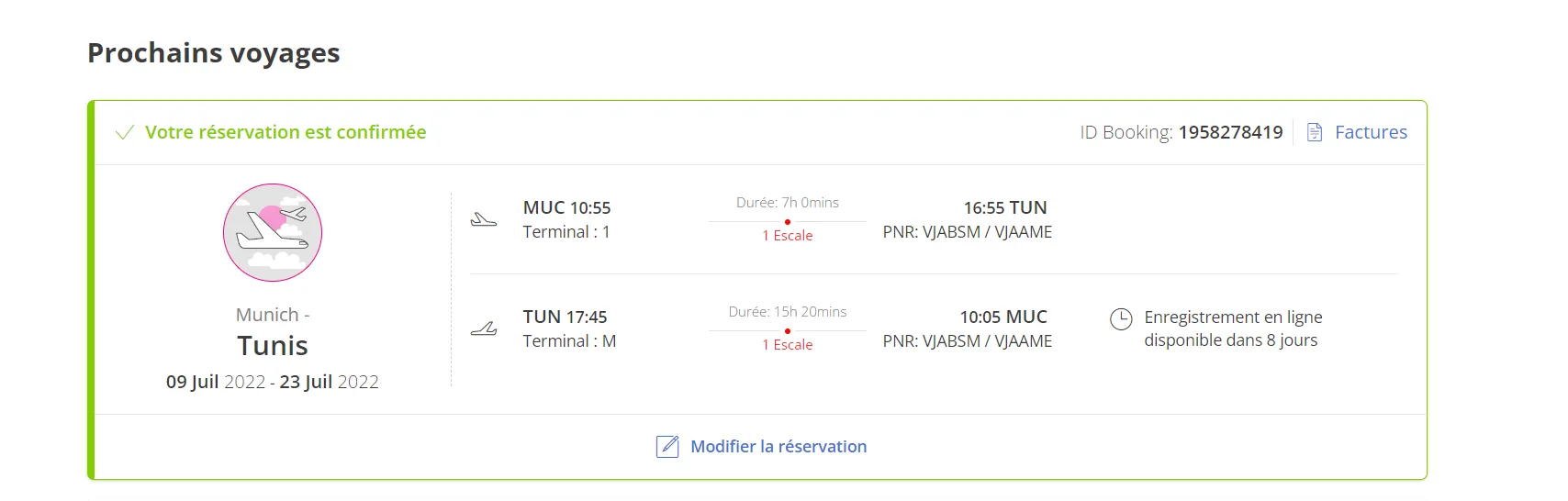Click the outbound PNR VJABSM / VJAAME text
The image size is (1568, 501).
(x=968, y=232)
